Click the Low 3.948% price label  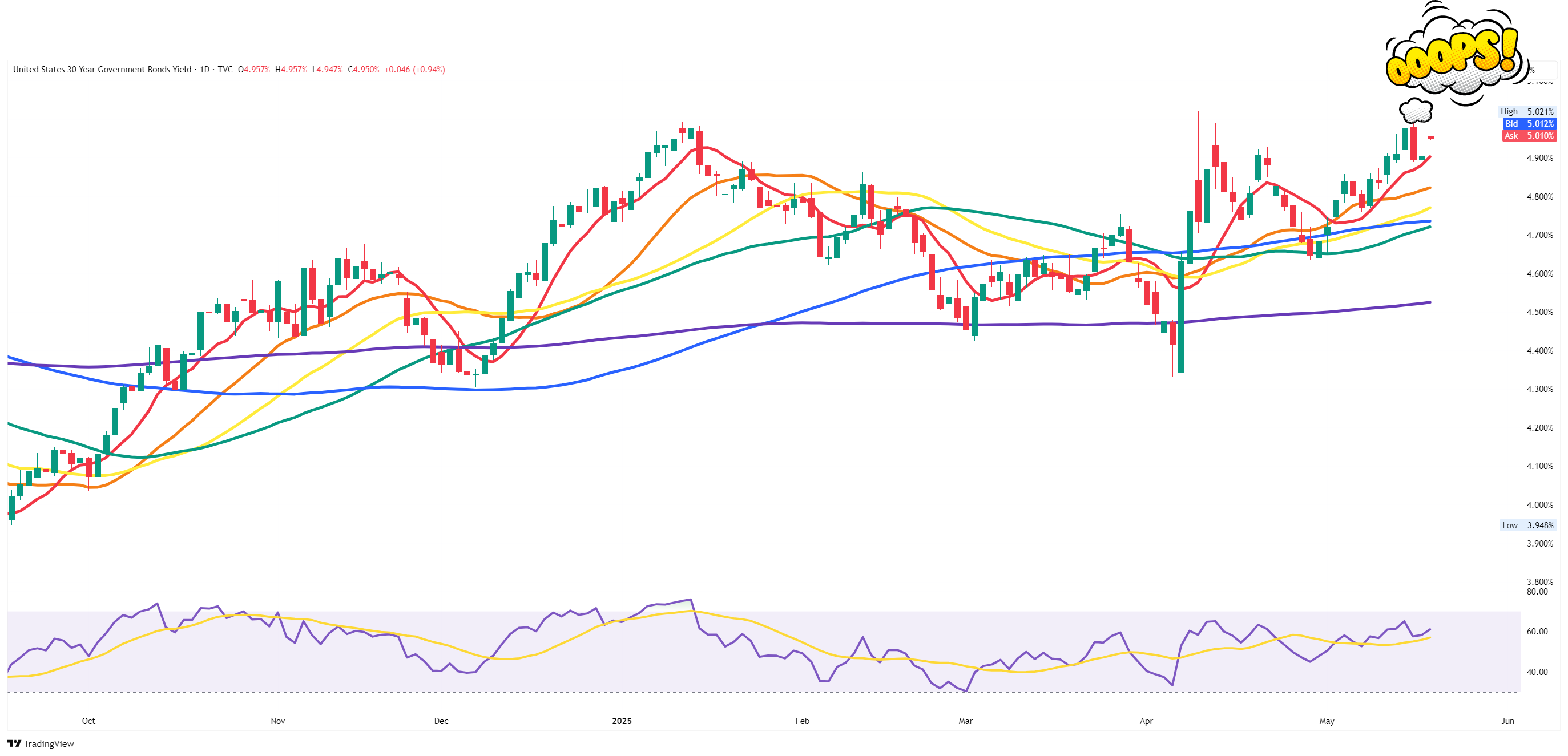click(1527, 525)
